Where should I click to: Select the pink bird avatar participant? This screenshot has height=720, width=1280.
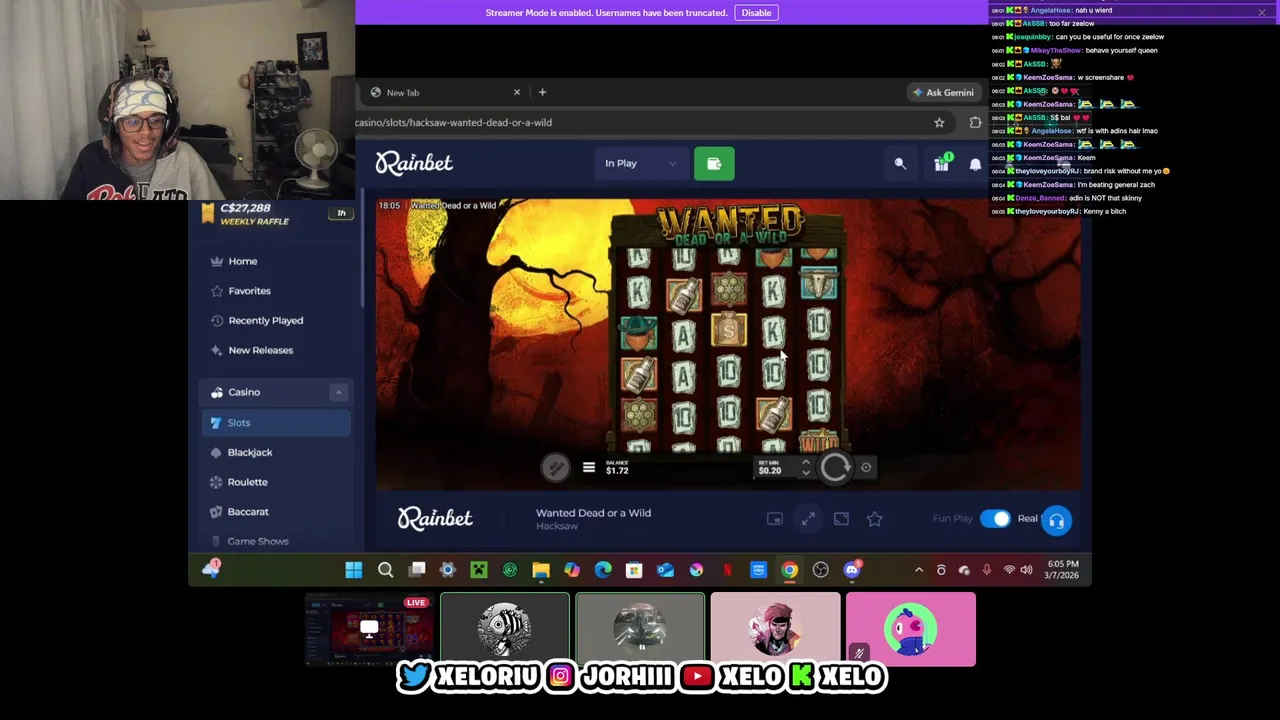click(x=910, y=629)
